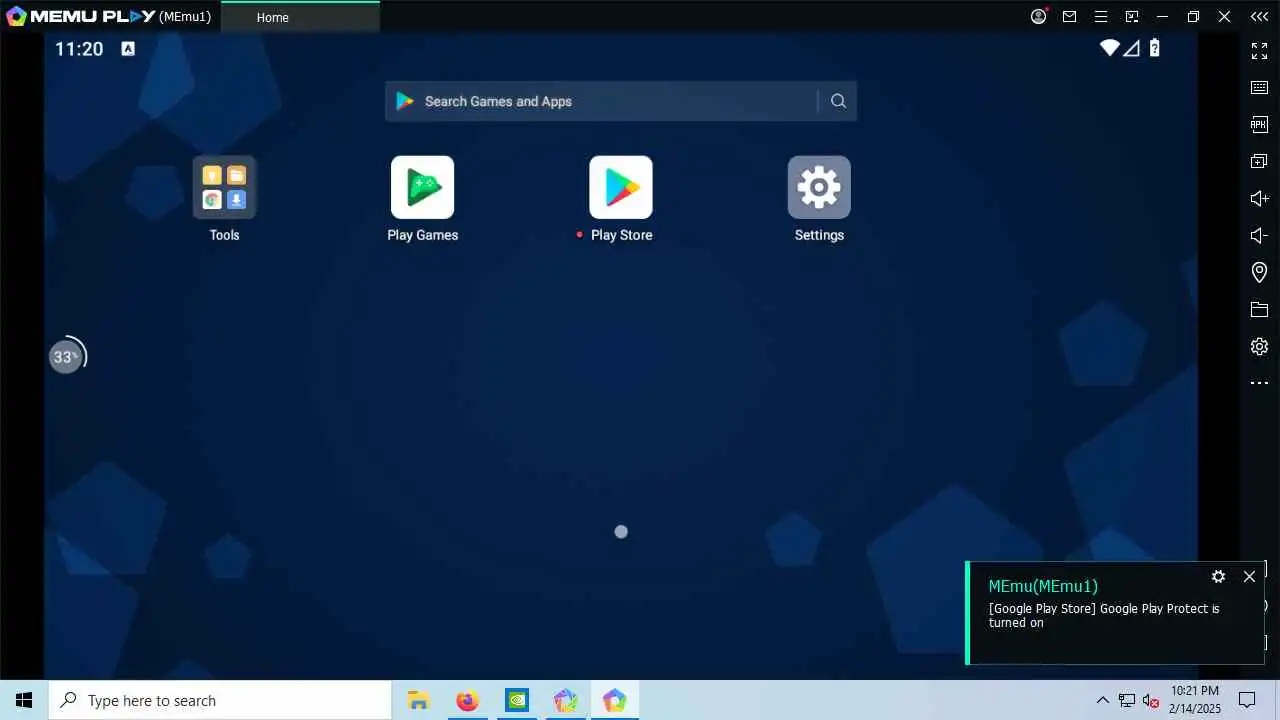Viewport: 1280px width, 720px height.
Task: Click the Windows taskbar search box
Action: [220, 700]
